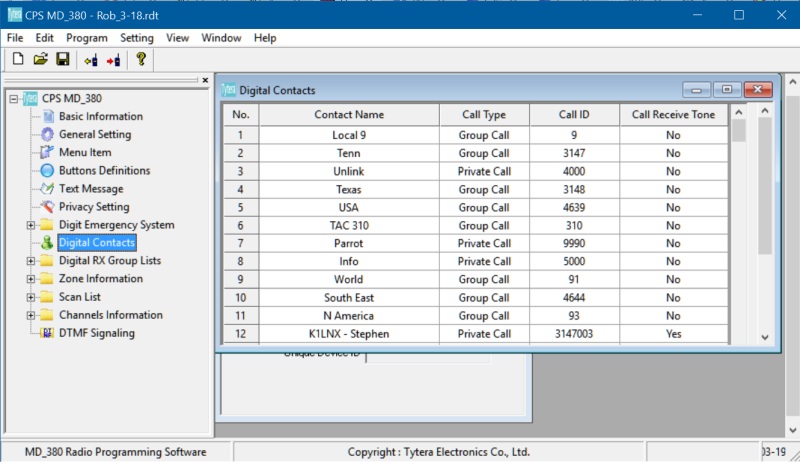The width and height of the screenshot is (800, 462).
Task: Click the Yes tone cell in row 12
Action: [673, 334]
